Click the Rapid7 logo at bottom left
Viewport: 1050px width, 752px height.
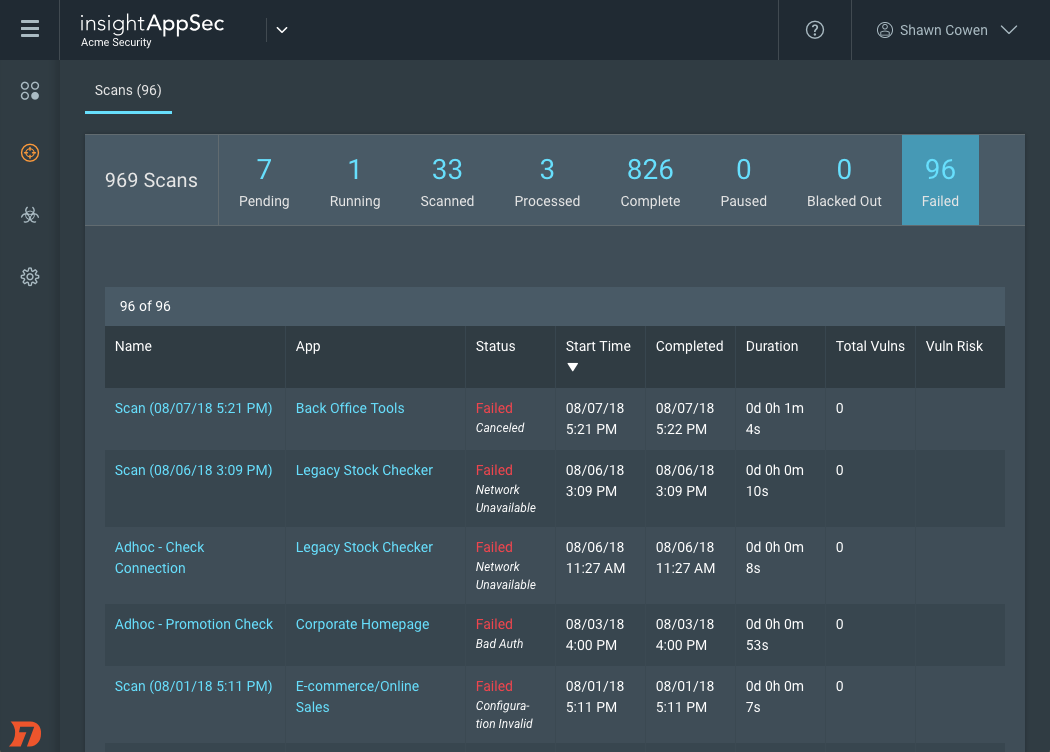coord(26,733)
